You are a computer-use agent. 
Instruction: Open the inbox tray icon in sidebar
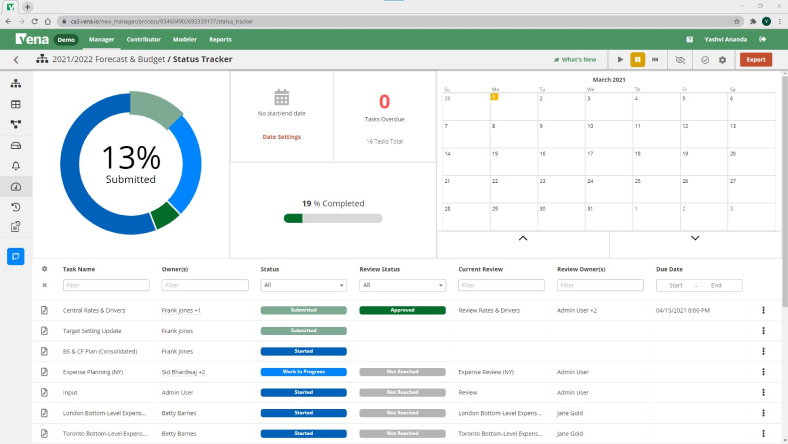(x=16, y=145)
